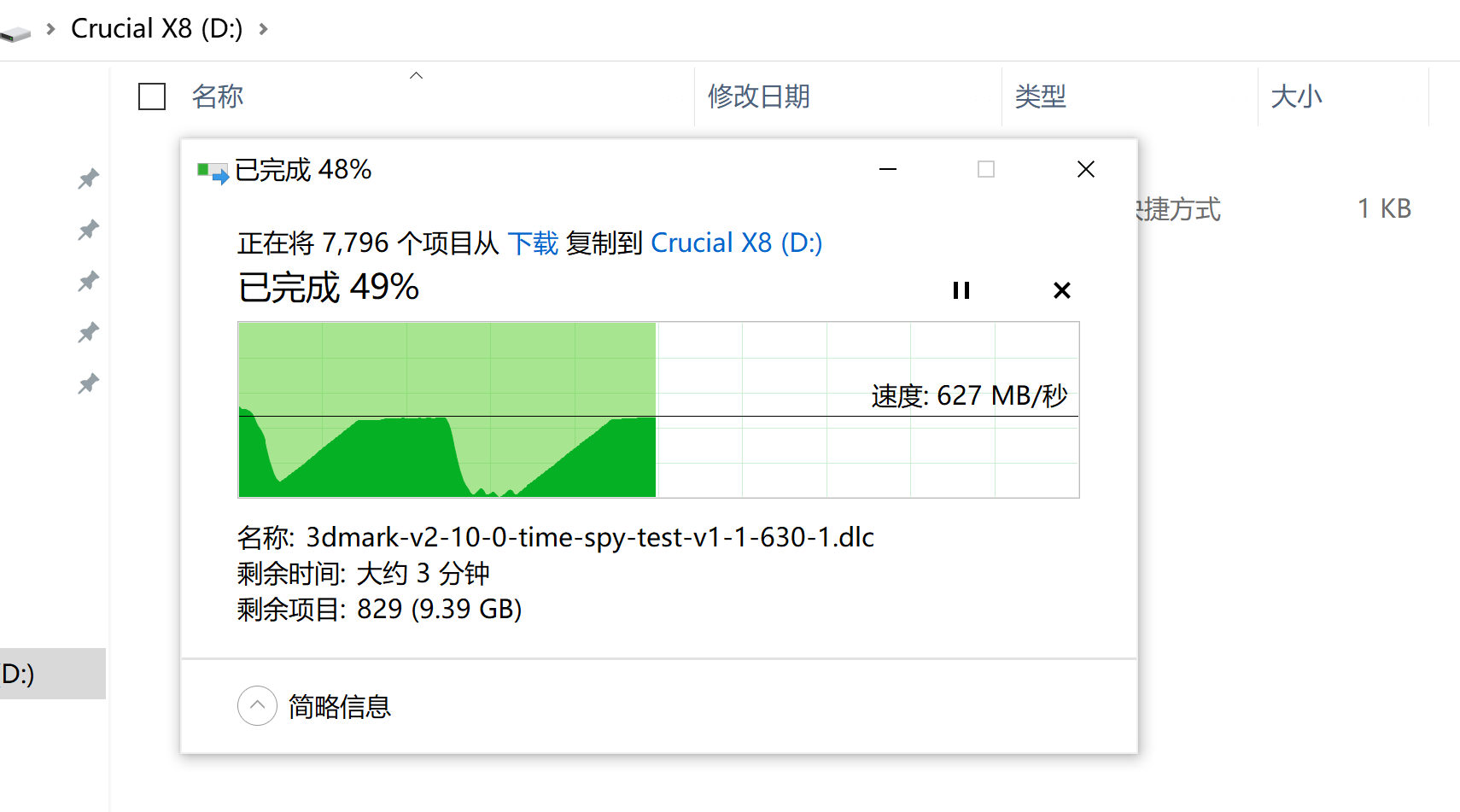1460x812 pixels.
Task: Click the second pin icon in the sidebar
Action: tap(88, 230)
